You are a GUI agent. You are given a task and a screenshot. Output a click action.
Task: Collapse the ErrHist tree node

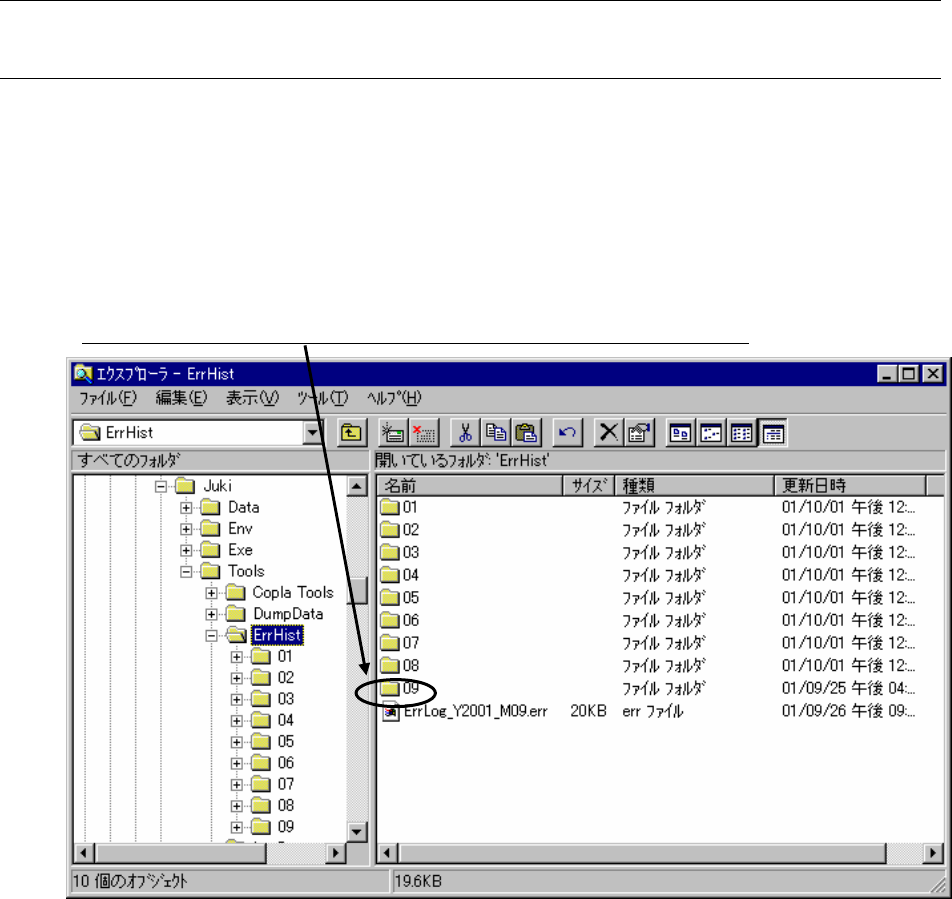(211, 636)
